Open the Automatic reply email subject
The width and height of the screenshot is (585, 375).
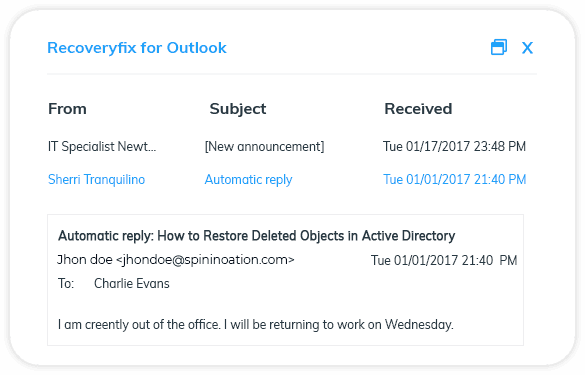point(248,179)
